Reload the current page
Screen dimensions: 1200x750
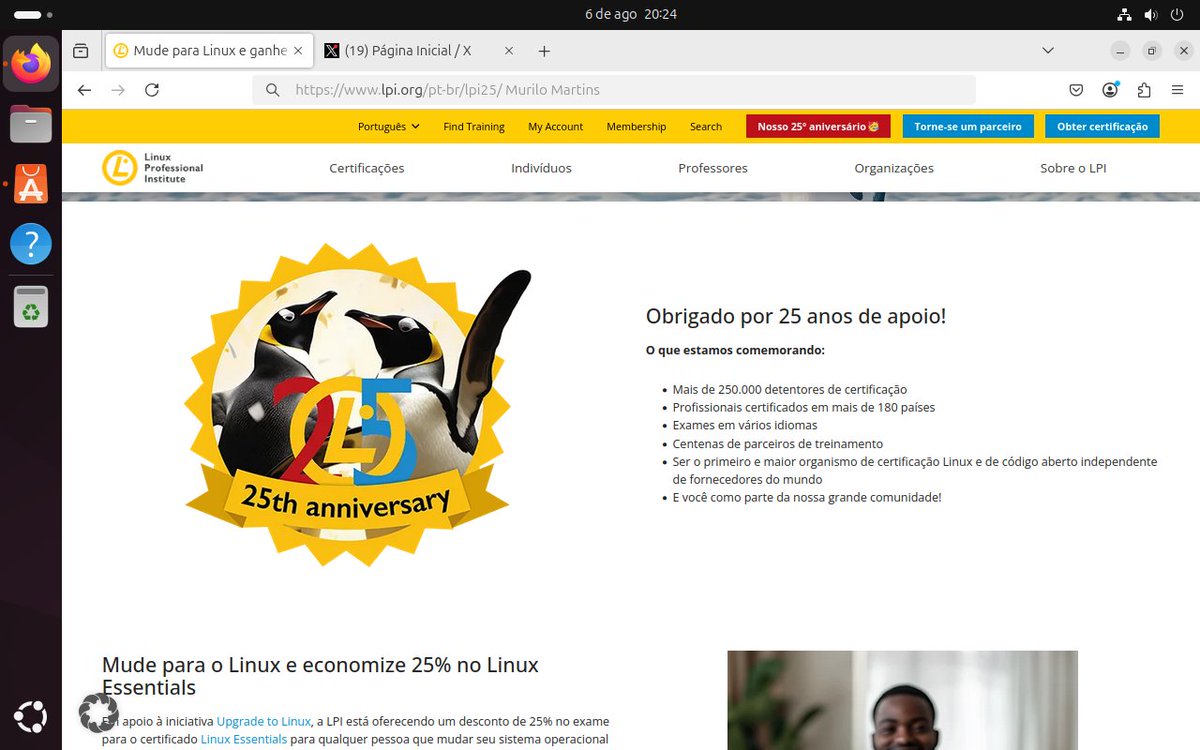152,90
